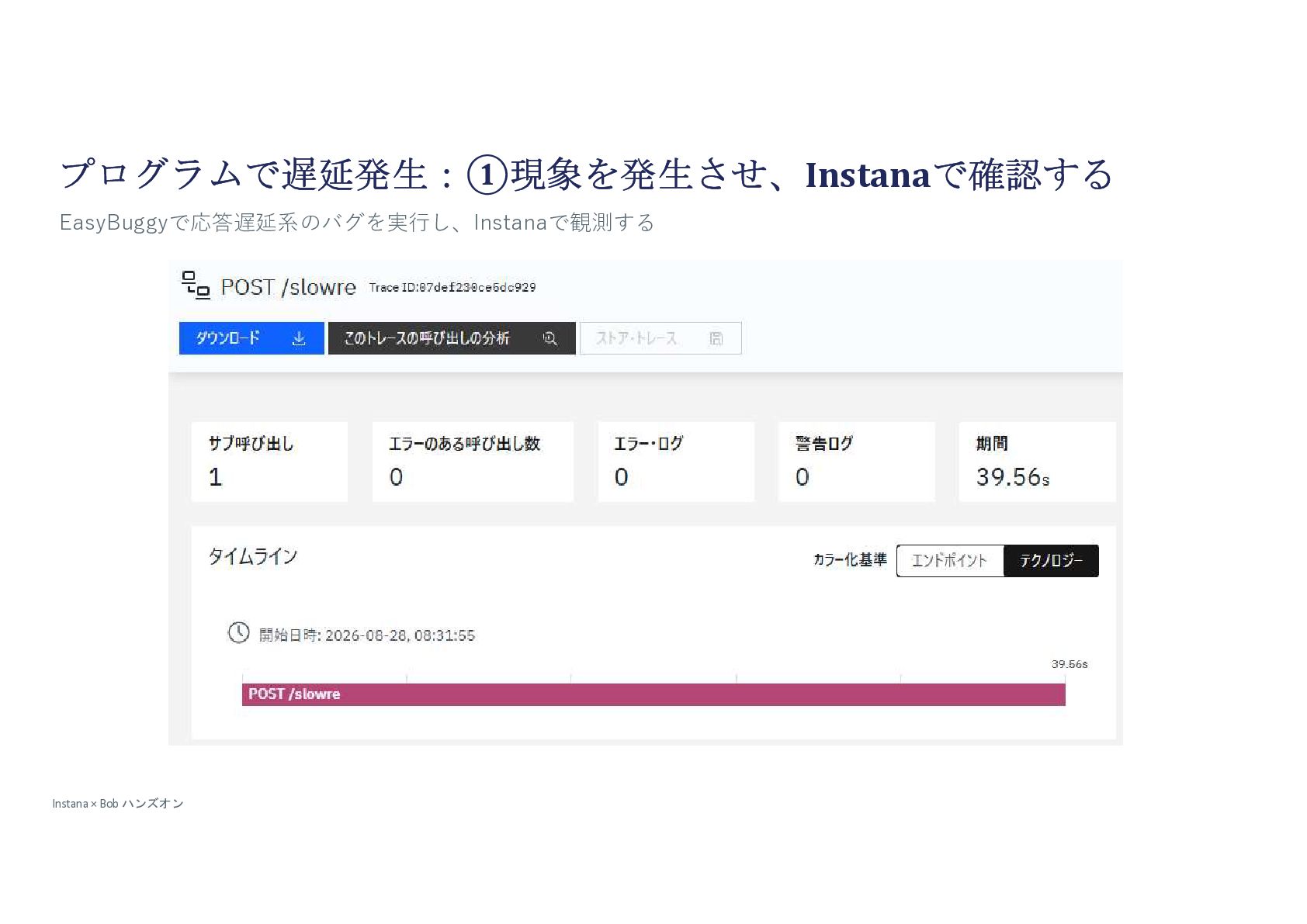The height and width of the screenshot is (924, 1307).
Task: Click the Trace ID text
Action: pyautogui.click(x=452, y=287)
